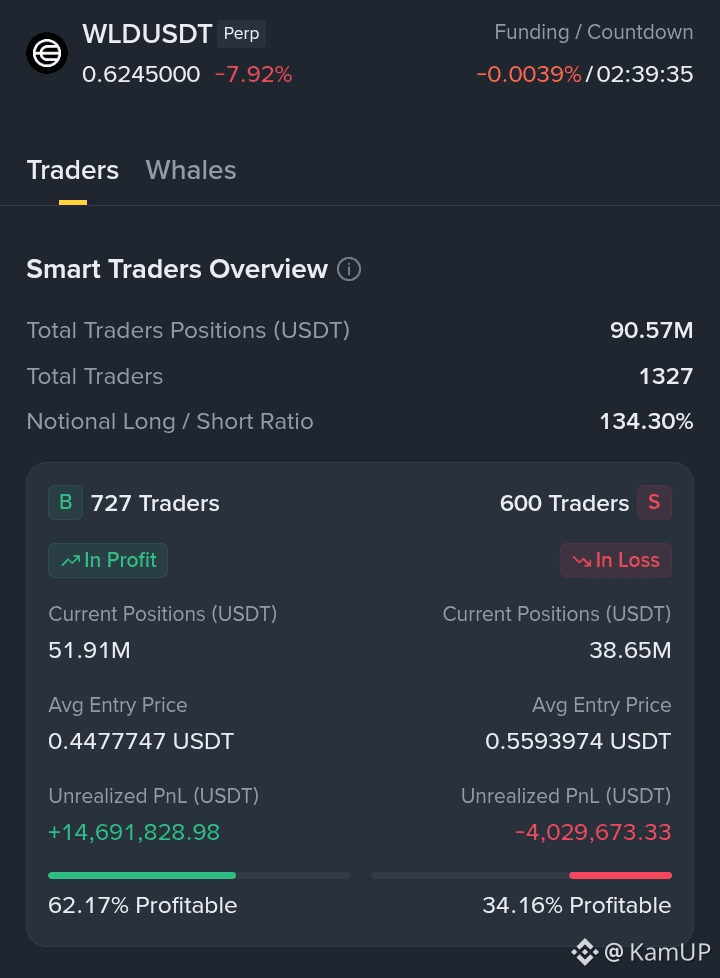Click the Perp contract label
Viewport: 720px width, 978px height.
241,34
